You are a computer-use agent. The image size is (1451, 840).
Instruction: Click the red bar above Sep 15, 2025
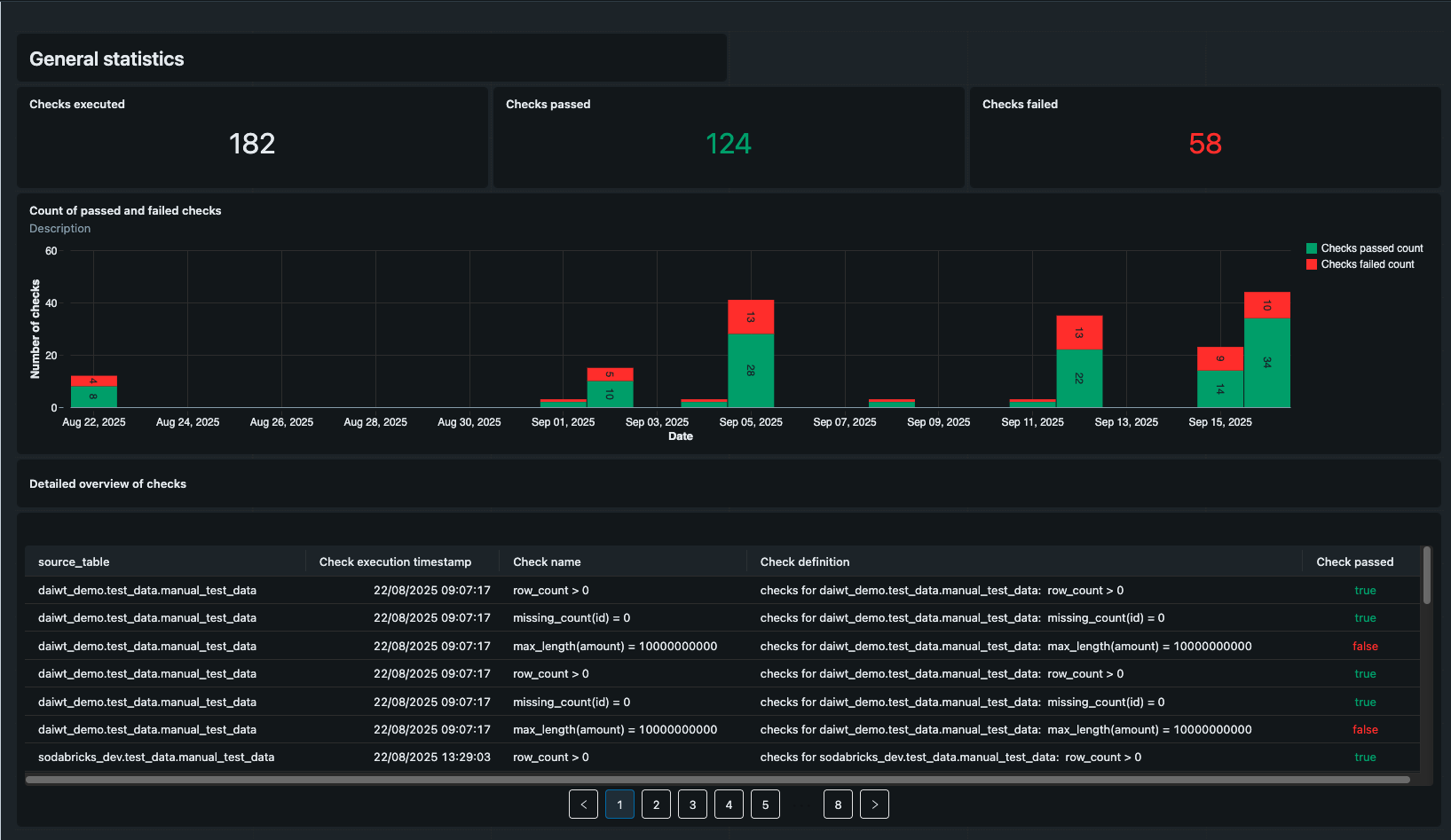tap(1267, 304)
